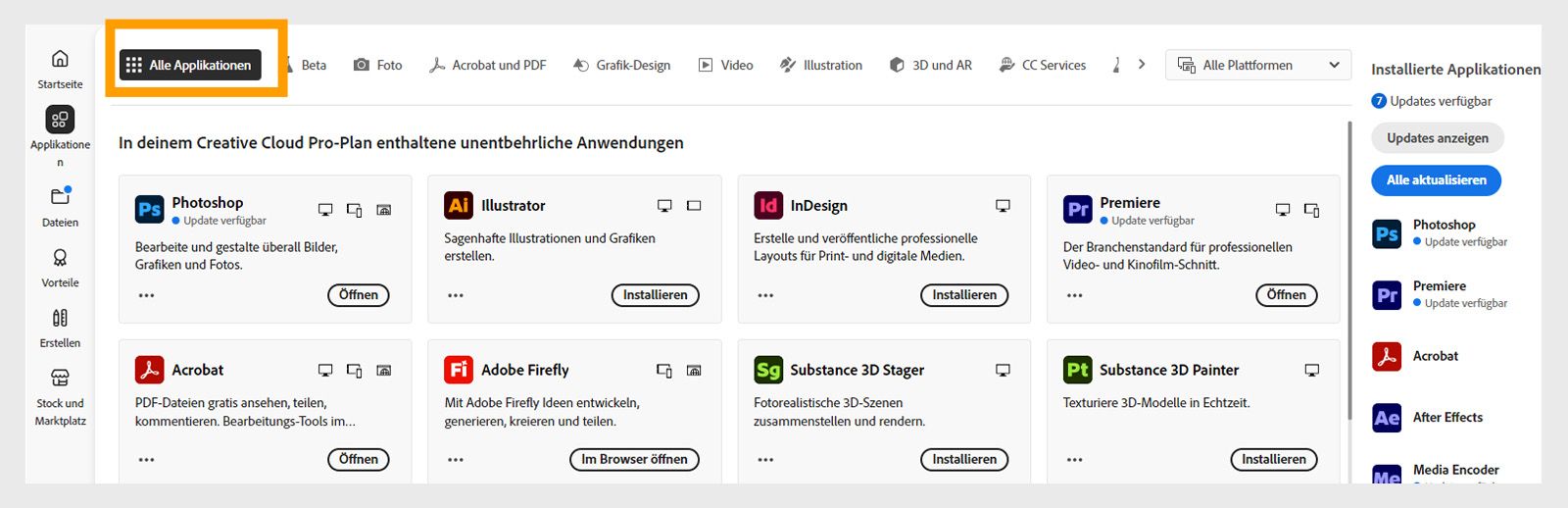Image resolution: width=1568 pixels, height=508 pixels.
Task: Install Substance 3D Stager
Action: (964, 459)
